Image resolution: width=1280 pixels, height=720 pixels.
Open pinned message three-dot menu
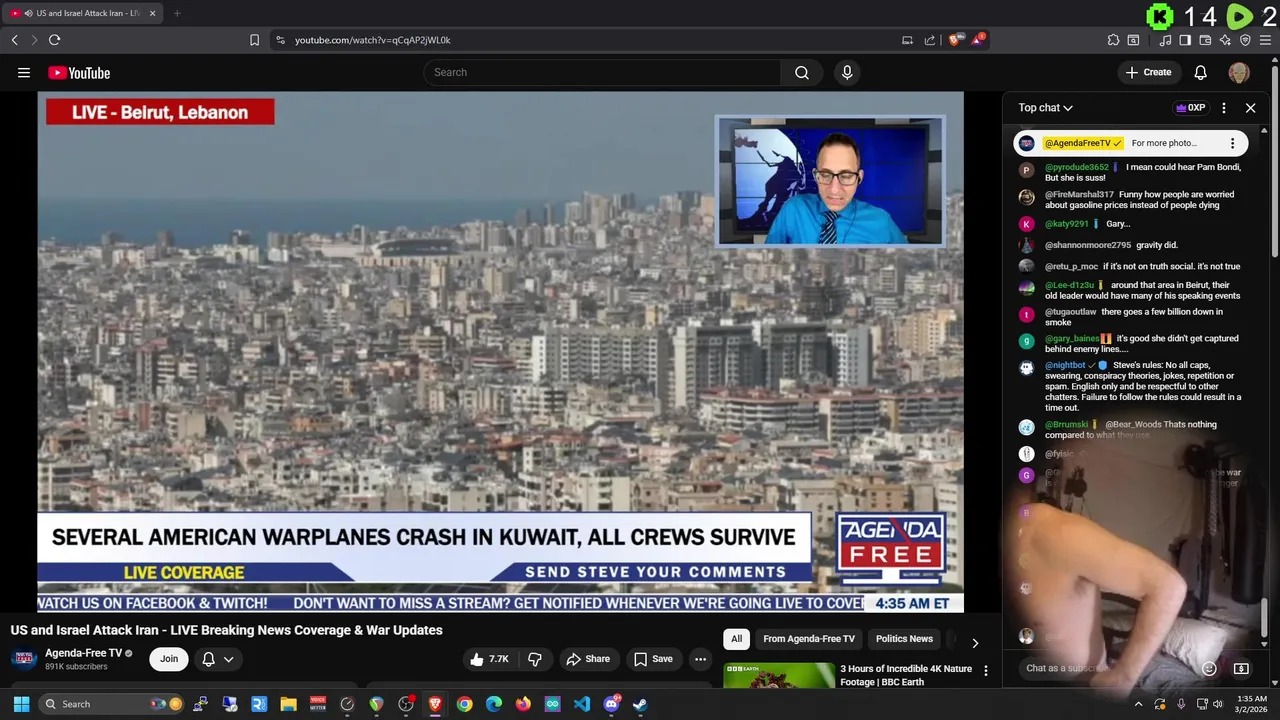pos(1233,143)
